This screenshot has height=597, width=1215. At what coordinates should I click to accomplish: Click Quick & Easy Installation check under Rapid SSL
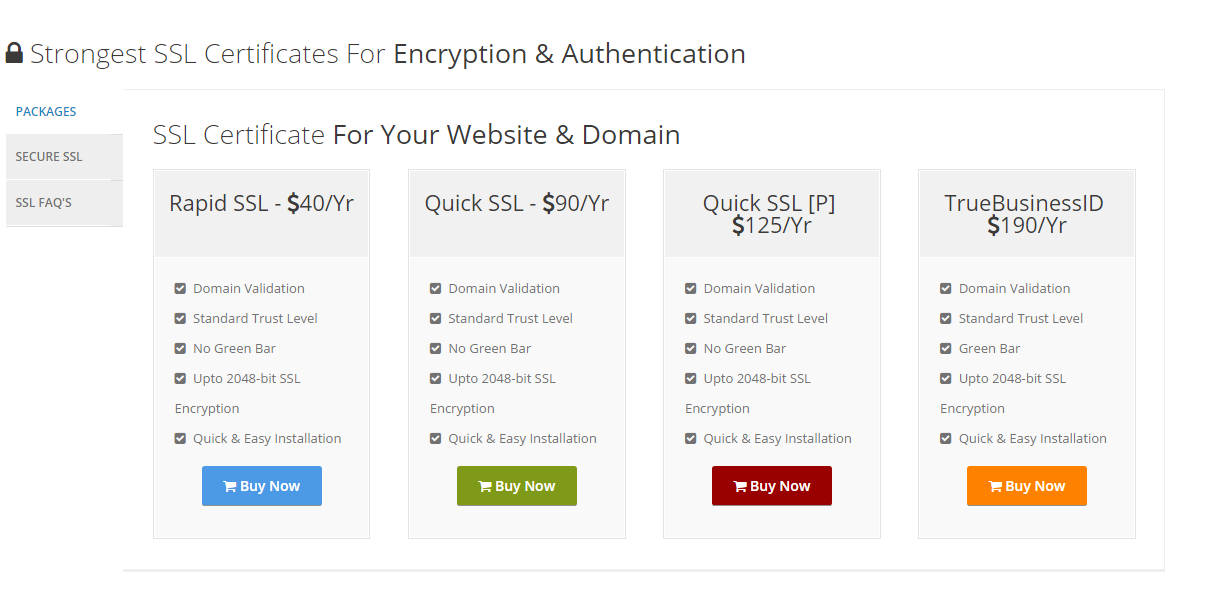click(180, 439)
